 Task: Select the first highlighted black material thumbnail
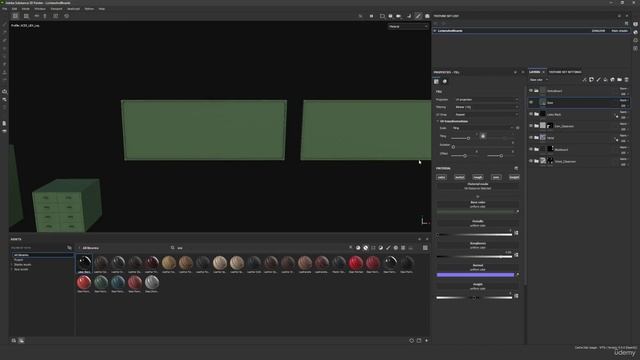click(x=84, y=264)
